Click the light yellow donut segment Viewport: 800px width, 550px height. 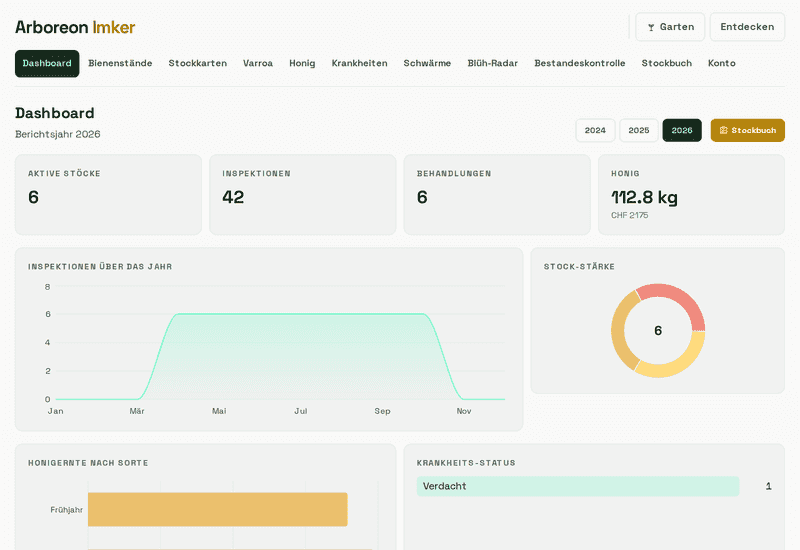pyautogui.click(x=681, y=363)
